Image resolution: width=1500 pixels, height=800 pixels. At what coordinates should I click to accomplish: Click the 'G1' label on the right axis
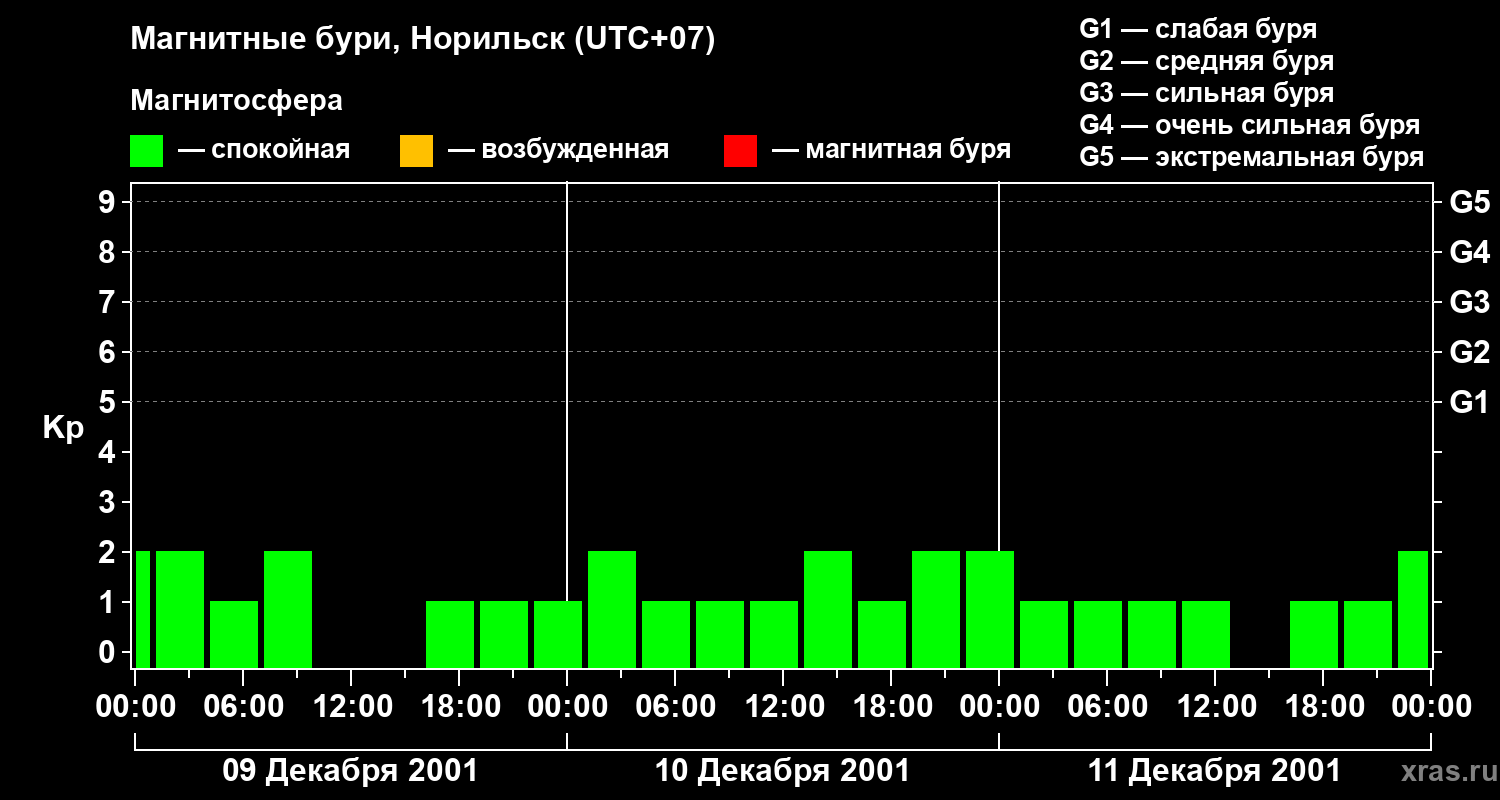(x=1470, y=402)
